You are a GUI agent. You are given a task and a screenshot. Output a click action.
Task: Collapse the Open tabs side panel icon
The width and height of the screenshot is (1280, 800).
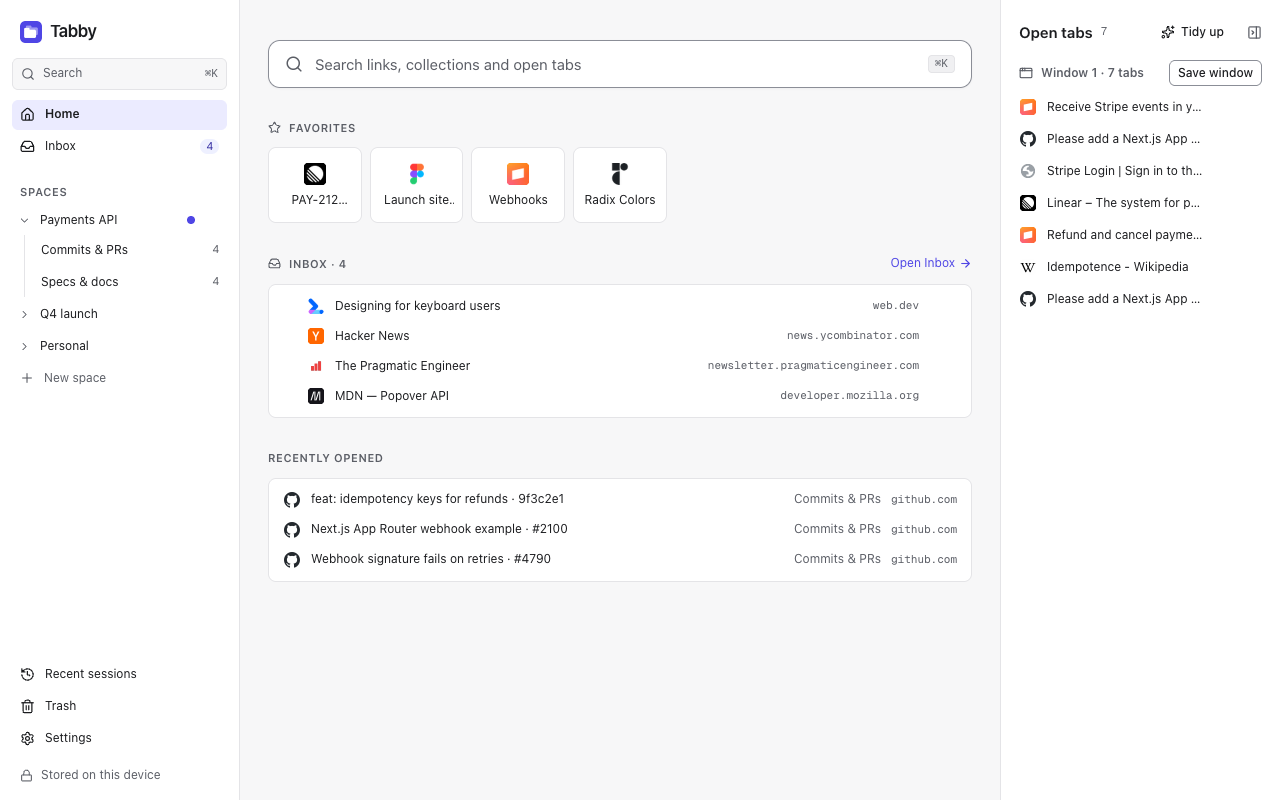click(x=1254, y=32)
